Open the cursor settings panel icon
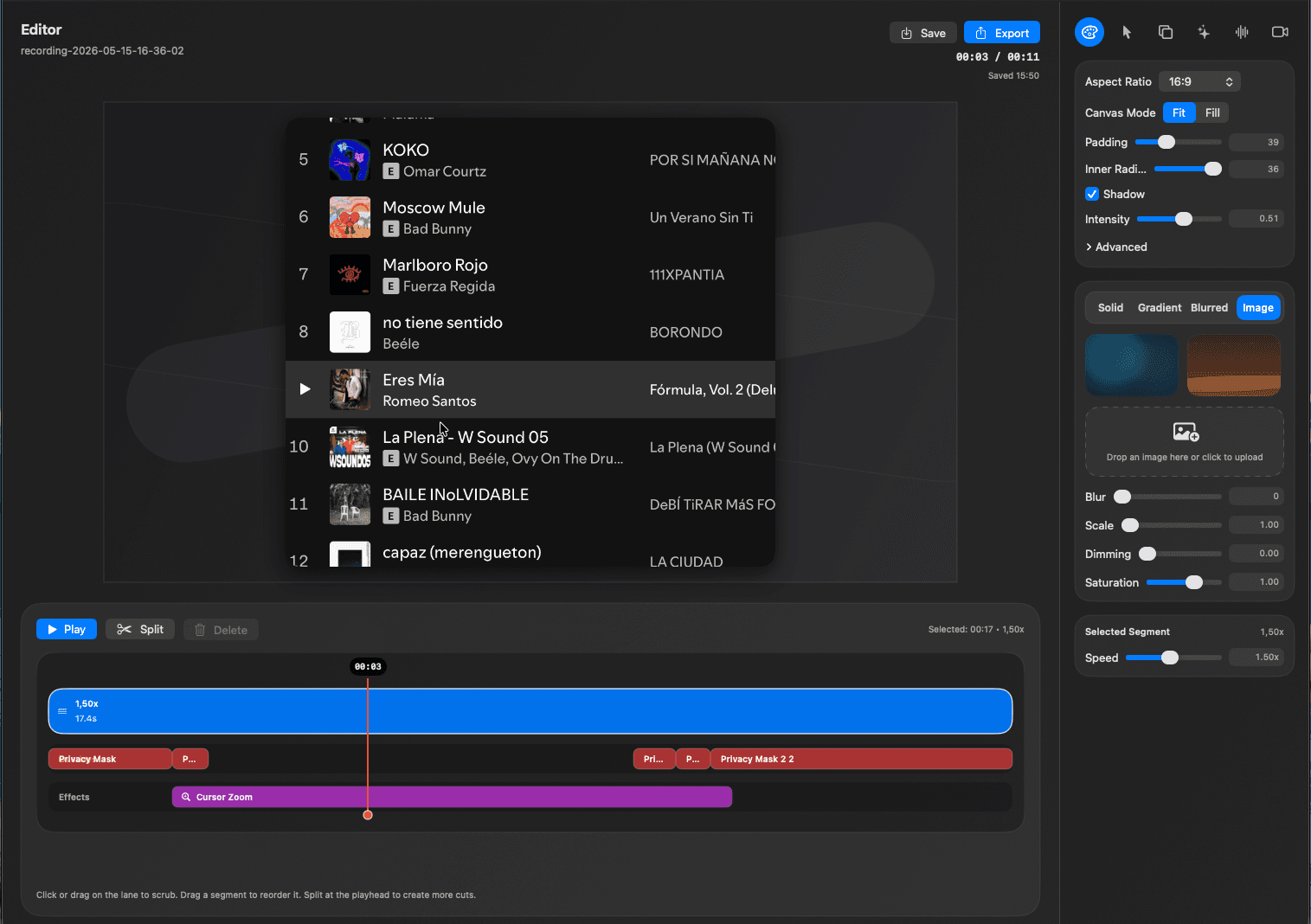This screenshot has height=924, width=1311. coord(1127,32)
